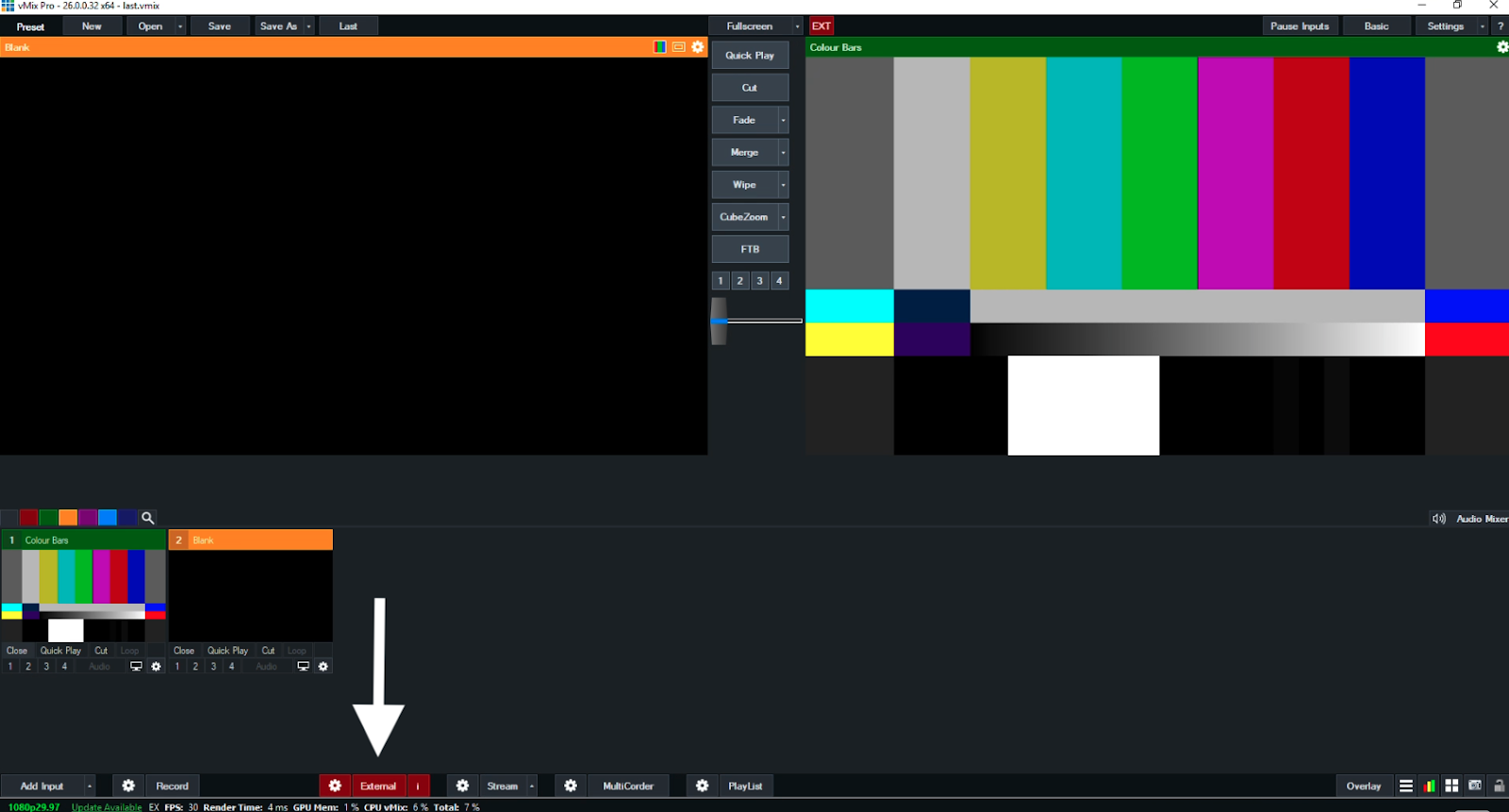This screenshot has height=812, width=1509.
Task: Open the Fade transition dropdown arrow
Action: 783,120
